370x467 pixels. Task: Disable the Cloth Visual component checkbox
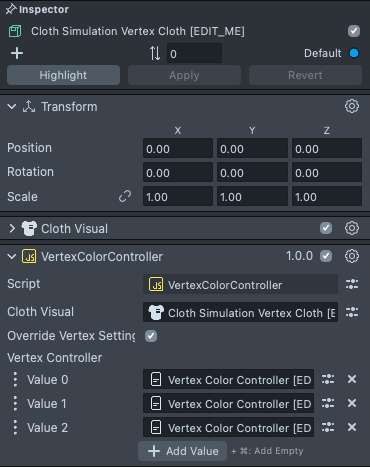coord(326,228)
